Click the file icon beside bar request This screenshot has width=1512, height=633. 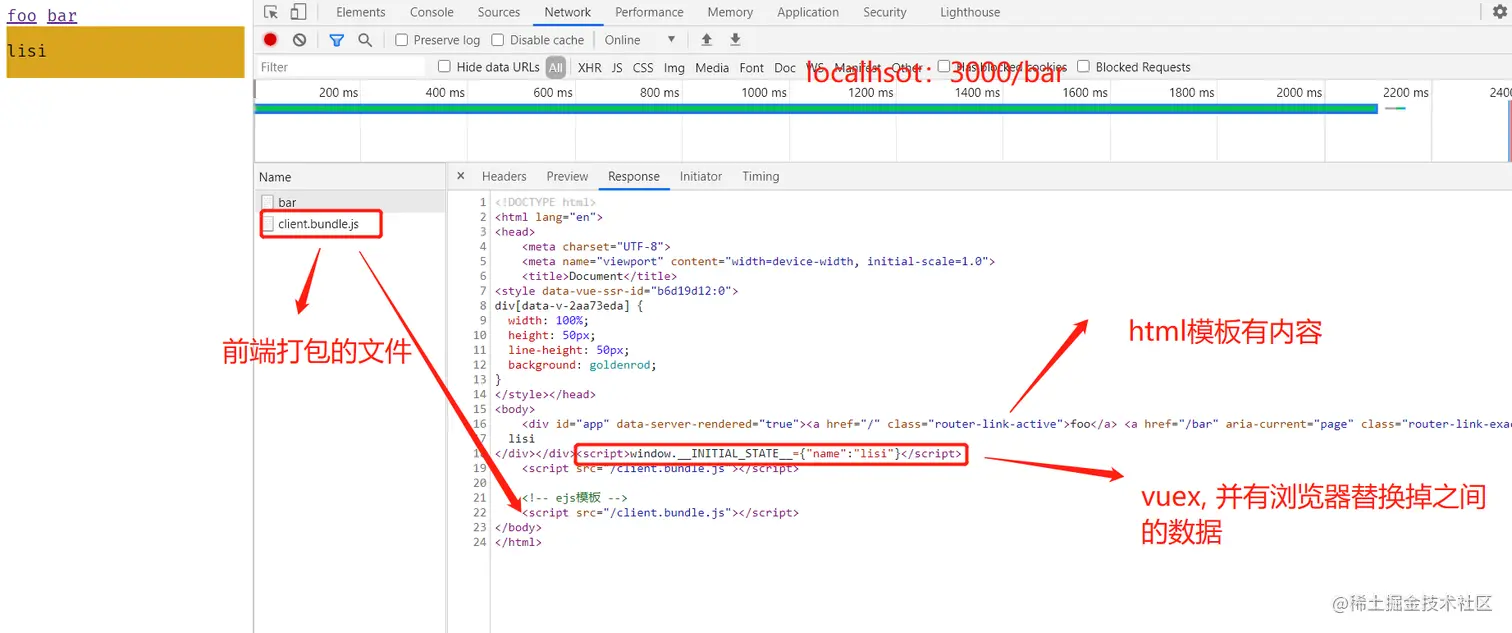click(267, 202)
